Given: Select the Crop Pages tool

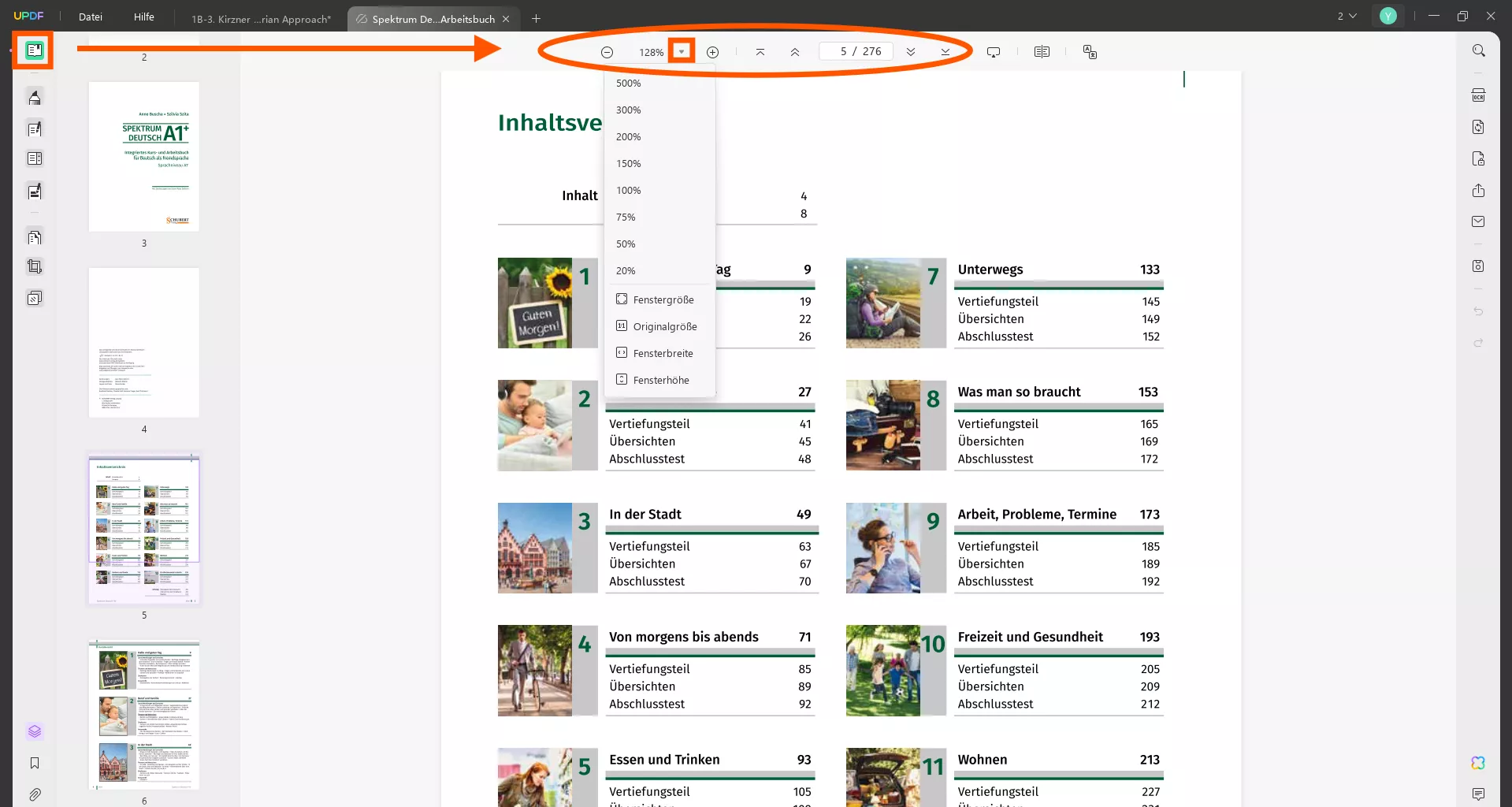Looking at the screenshot, I should (x=35, y=266).
